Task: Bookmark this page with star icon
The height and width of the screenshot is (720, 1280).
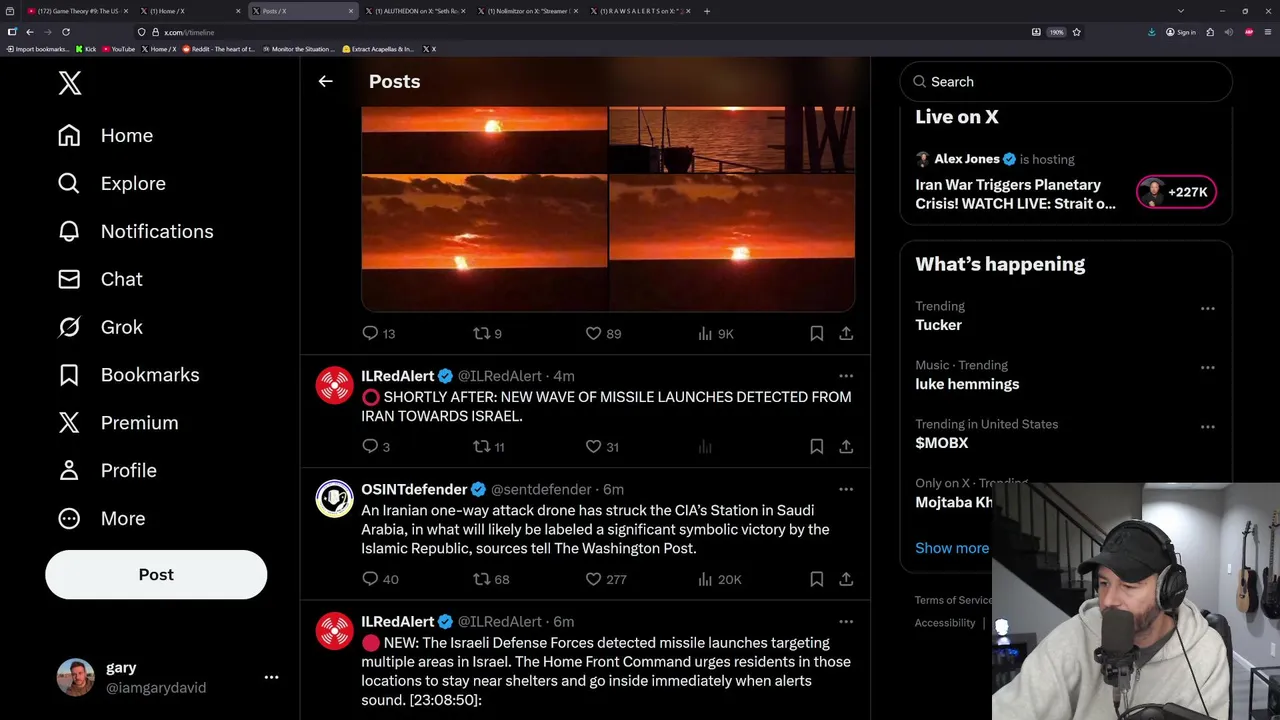Action: [1076, 32]
